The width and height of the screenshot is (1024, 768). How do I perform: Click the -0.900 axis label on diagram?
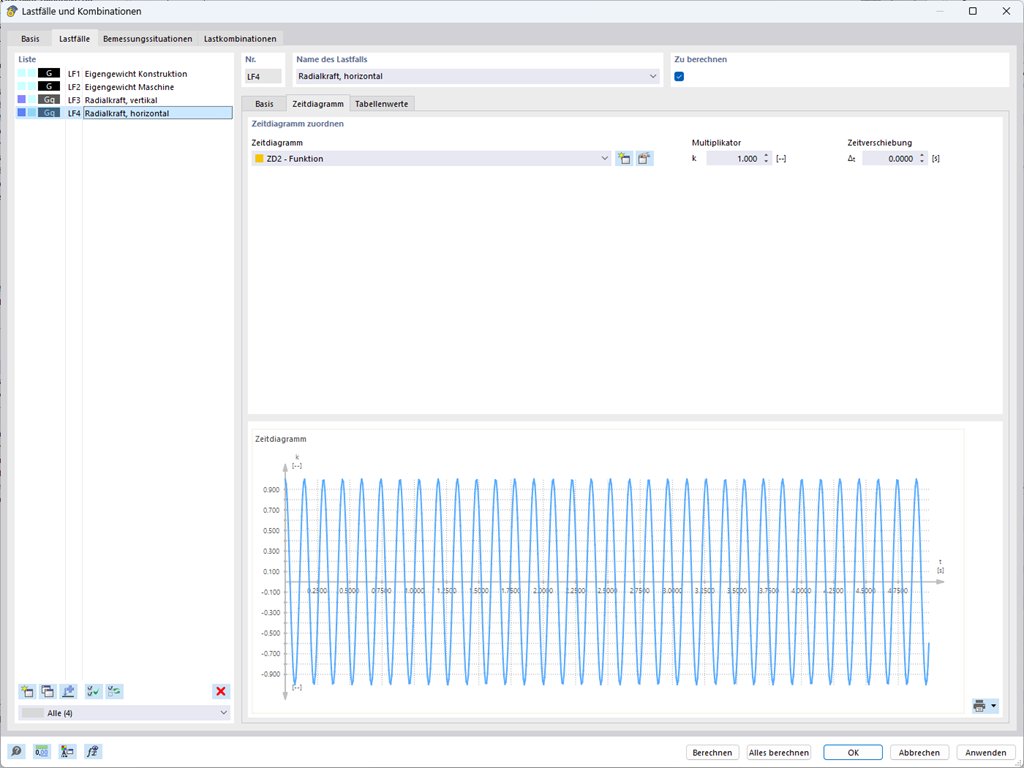tap(270, 674)
